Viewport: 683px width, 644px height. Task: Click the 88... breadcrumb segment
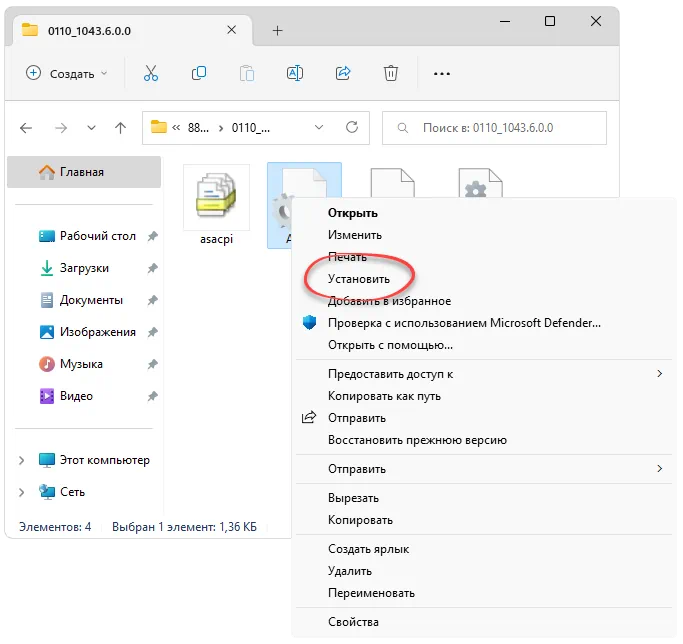click(x=198, y=128)
